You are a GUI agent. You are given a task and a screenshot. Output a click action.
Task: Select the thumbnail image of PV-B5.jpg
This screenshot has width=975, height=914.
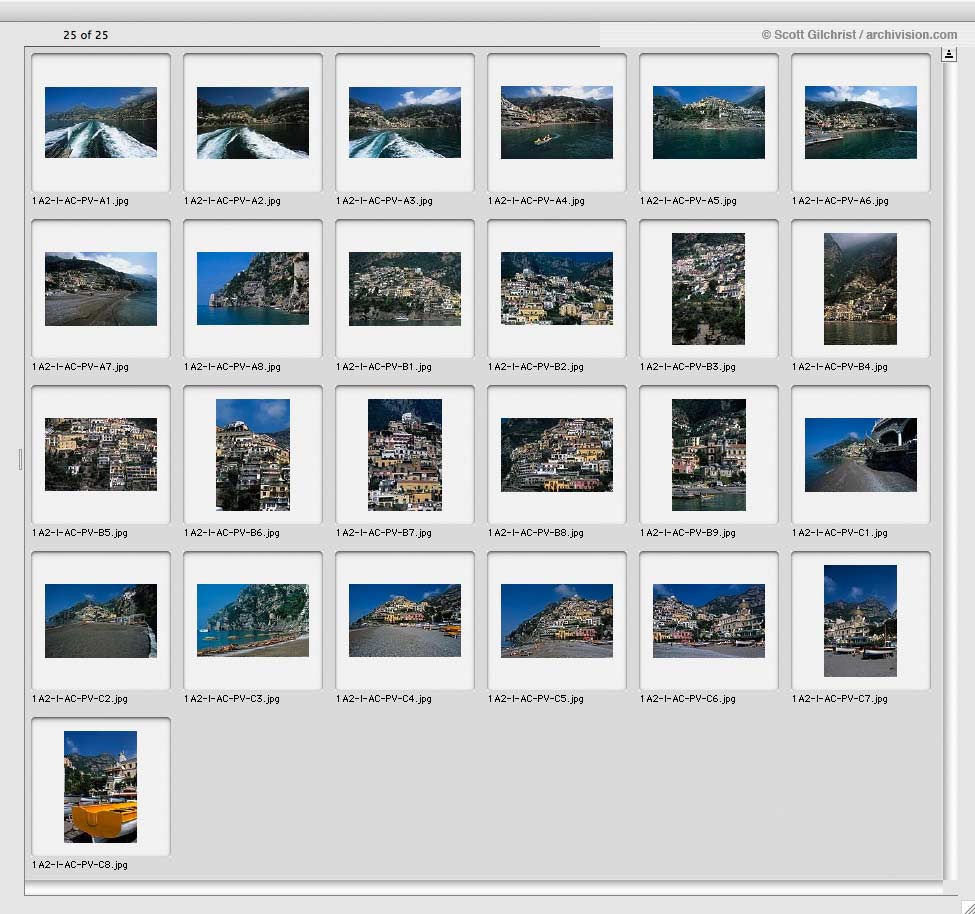pyautogui.click(x=101, y=454)
